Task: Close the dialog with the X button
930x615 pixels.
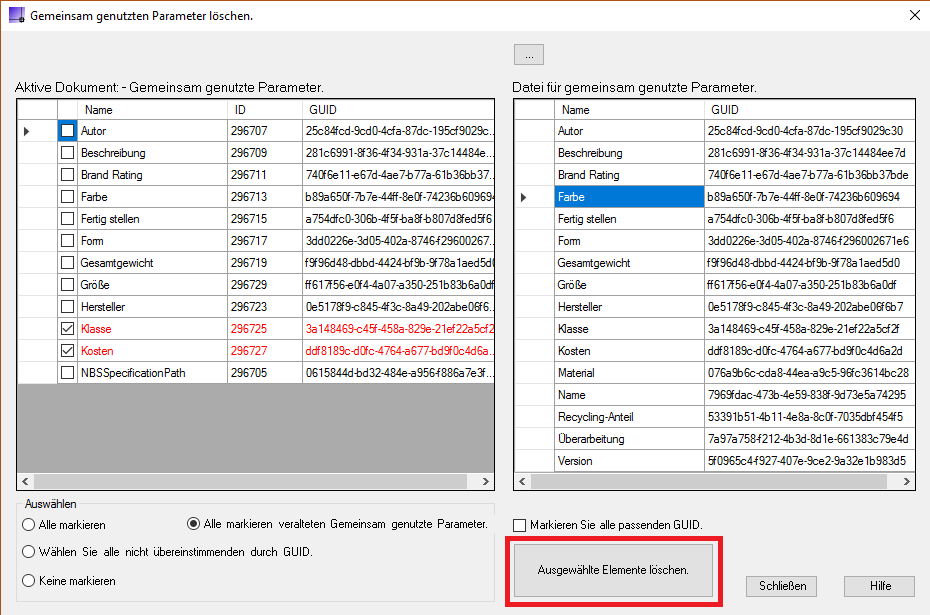Action: coord(915,15)
